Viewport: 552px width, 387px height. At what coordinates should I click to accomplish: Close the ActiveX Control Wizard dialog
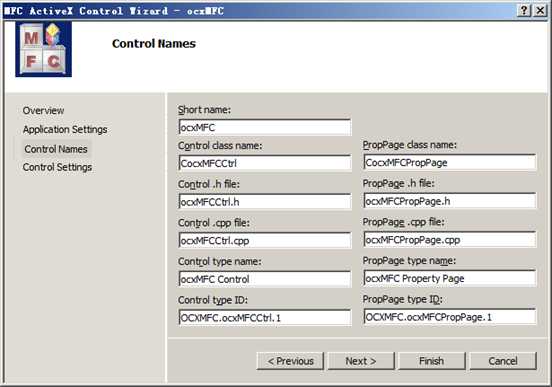click(x=540, y=11)
